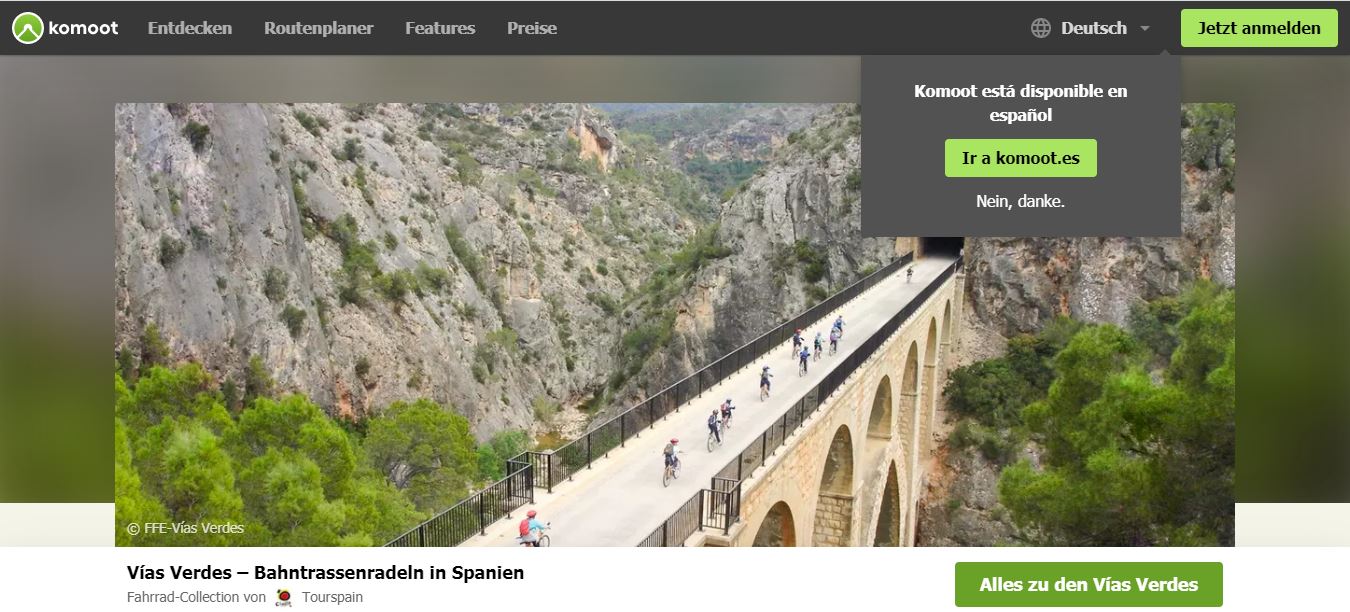Click the globe language icon

pyautogui.click(x=1041, y=28)
